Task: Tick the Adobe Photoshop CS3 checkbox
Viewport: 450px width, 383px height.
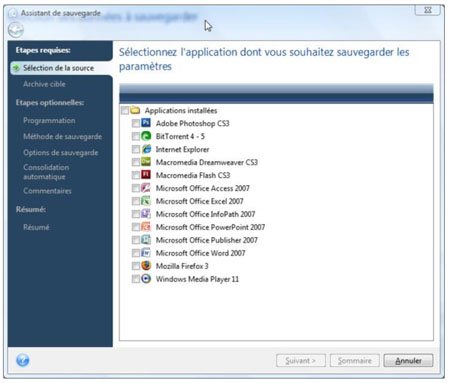Action: point(136,124)
